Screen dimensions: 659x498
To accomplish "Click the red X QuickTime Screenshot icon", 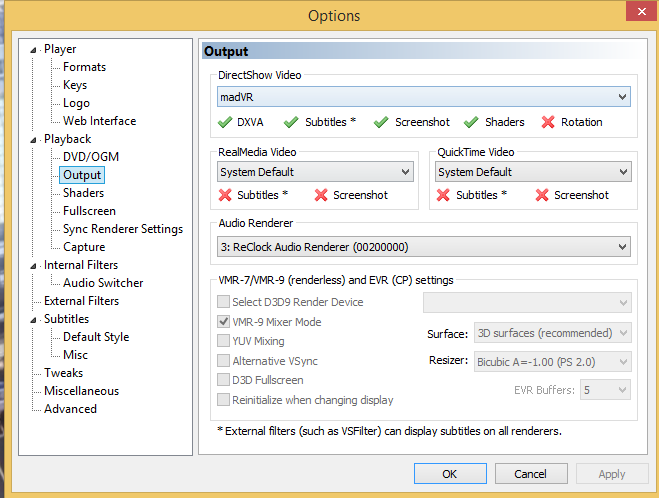I will (x=542, y=195).
